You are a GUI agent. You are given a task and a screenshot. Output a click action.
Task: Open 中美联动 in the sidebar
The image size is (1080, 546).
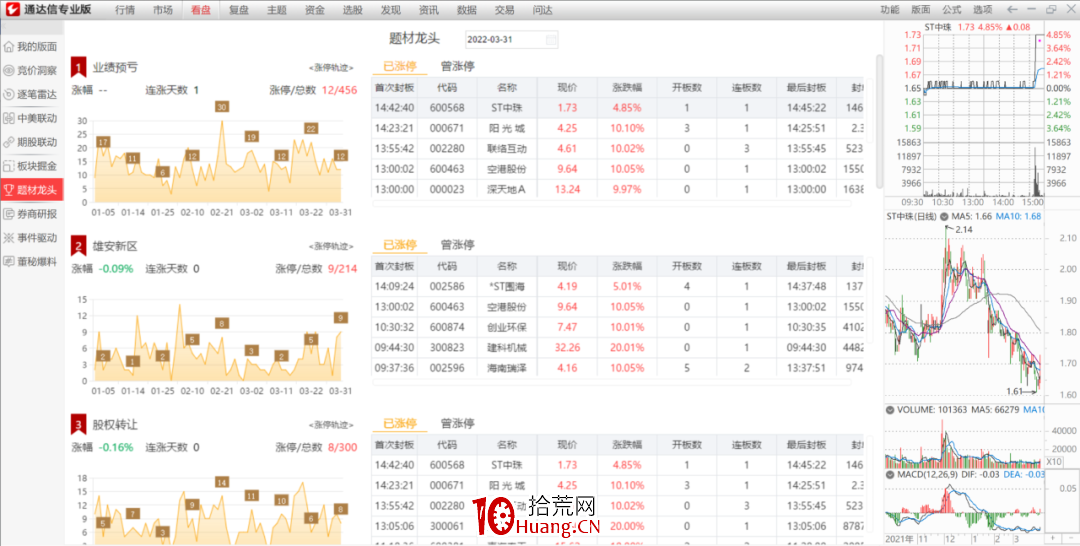(x=32, y=118)
